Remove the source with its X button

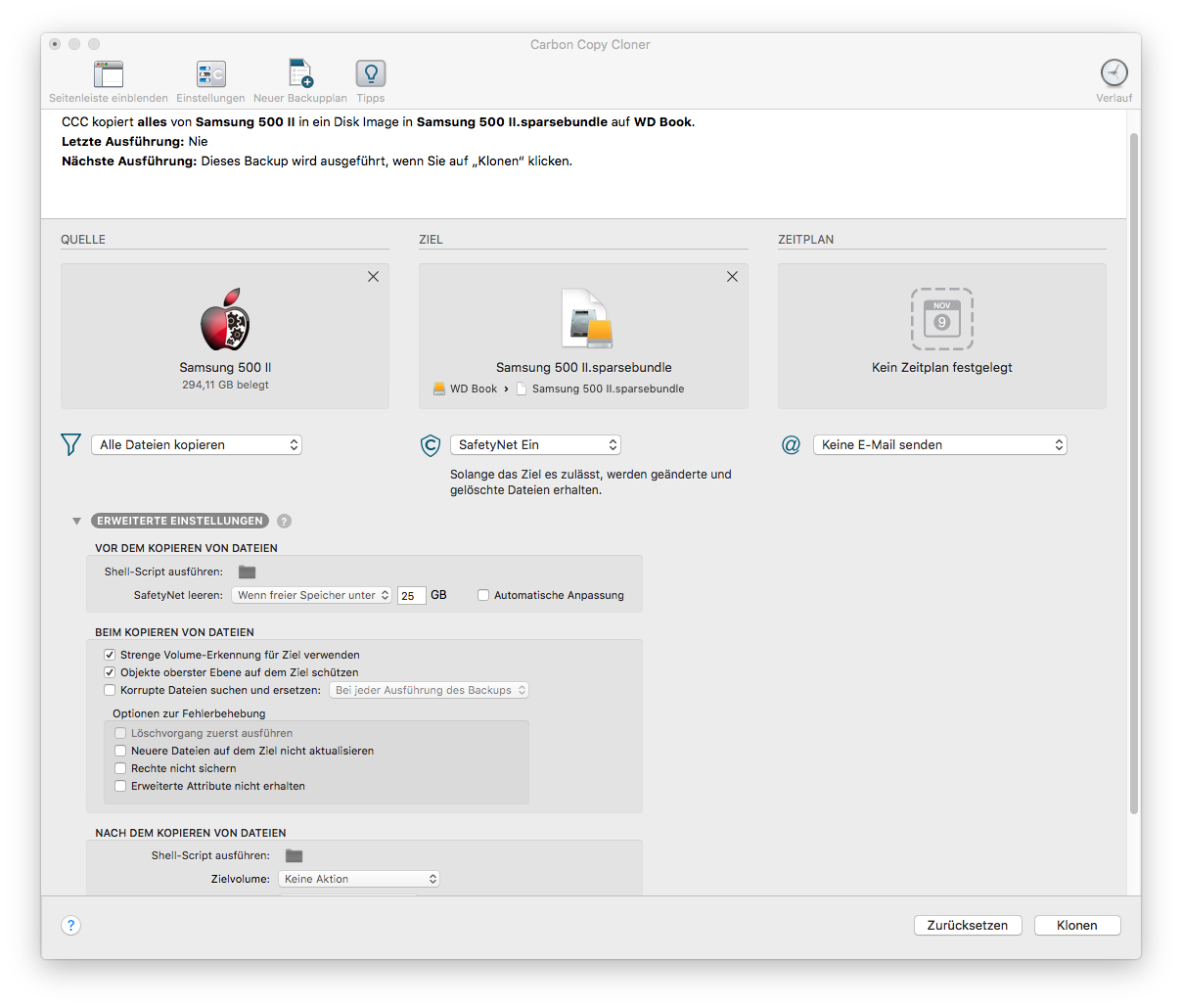(x=373, y=277)
